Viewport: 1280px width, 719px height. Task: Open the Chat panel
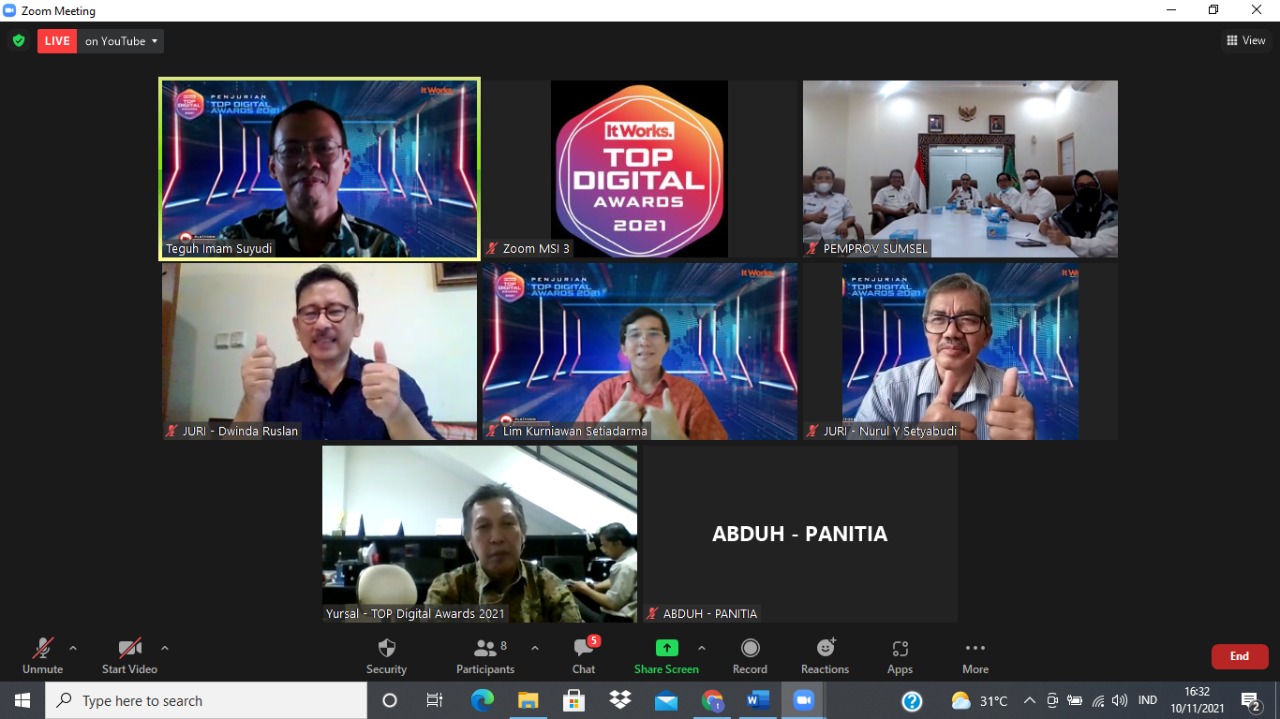(x=583, y=648)
